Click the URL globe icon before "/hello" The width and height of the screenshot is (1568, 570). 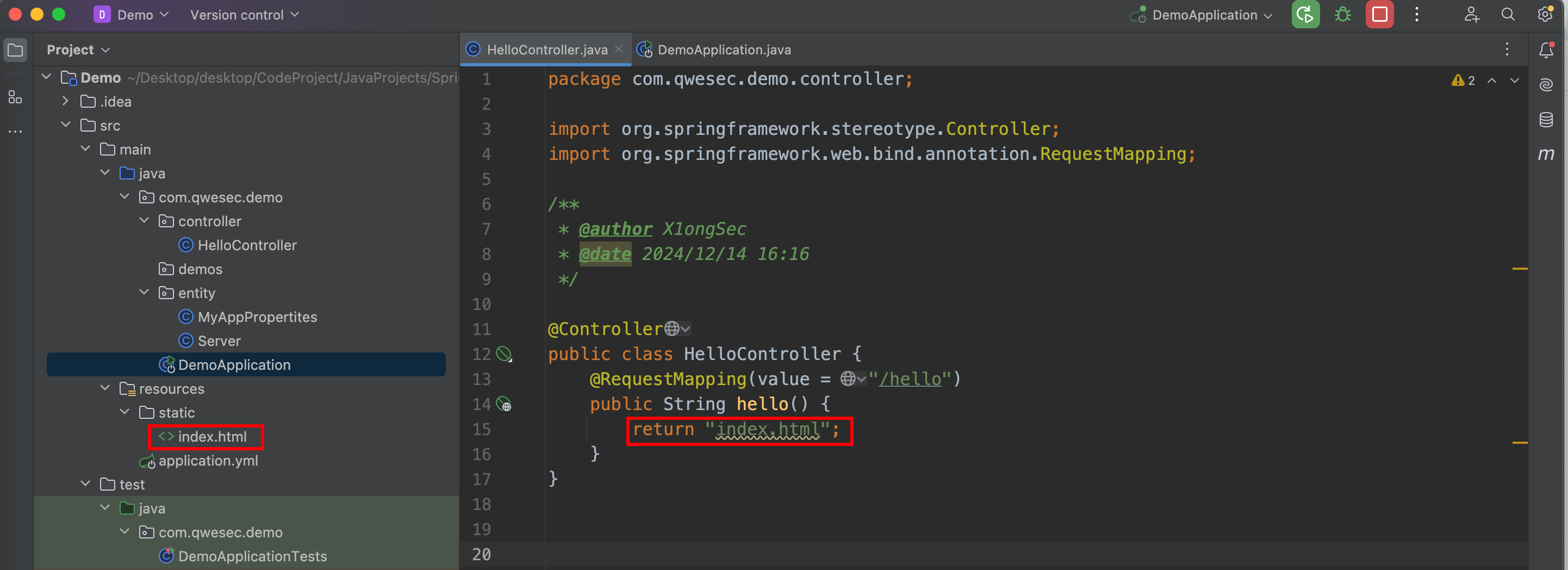854,379
